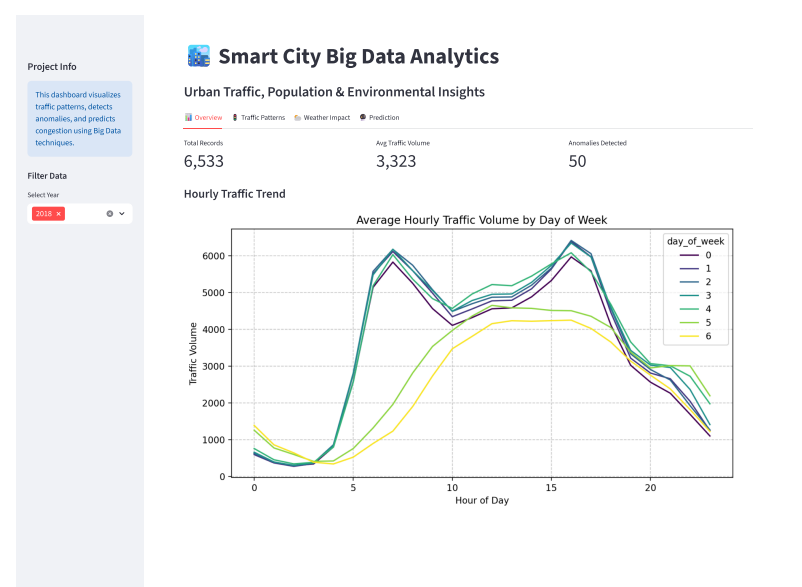
Task: Click the red x icon on the 2018 tag
Action: pos(58,213)
